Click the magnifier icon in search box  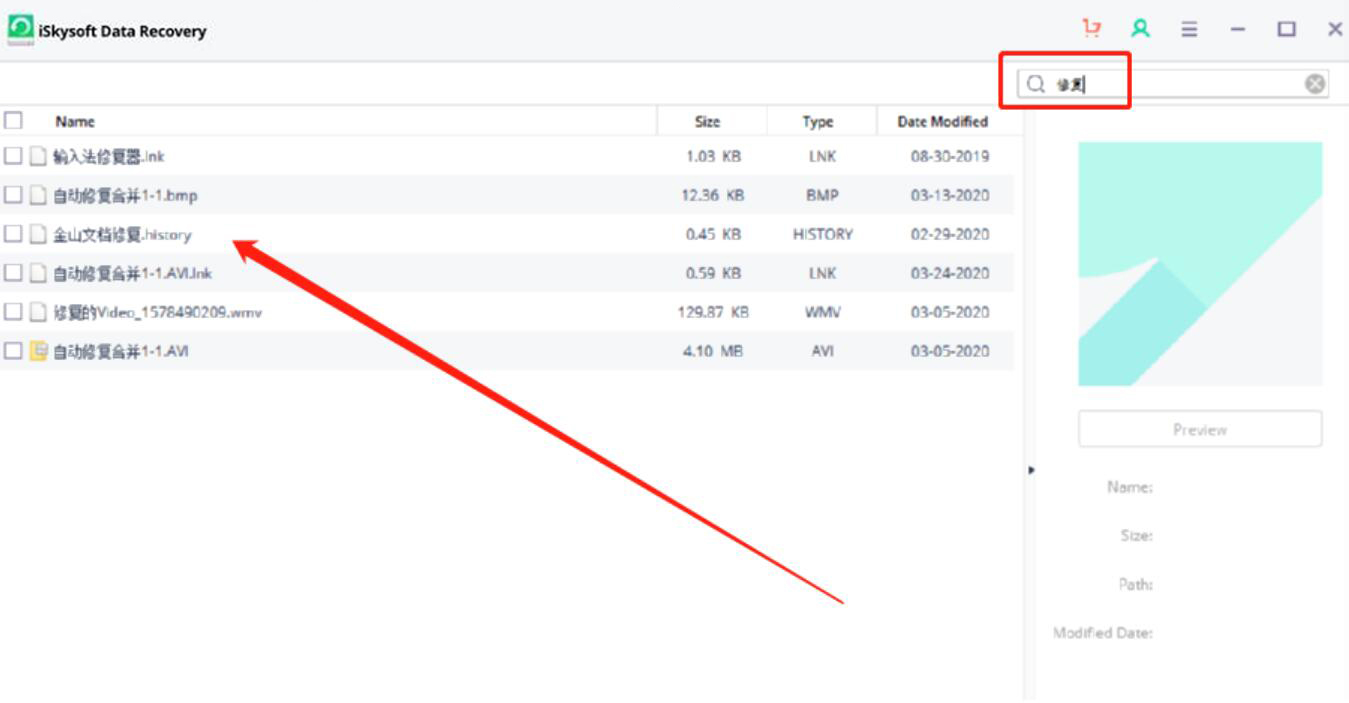(x=1036, y=84)
